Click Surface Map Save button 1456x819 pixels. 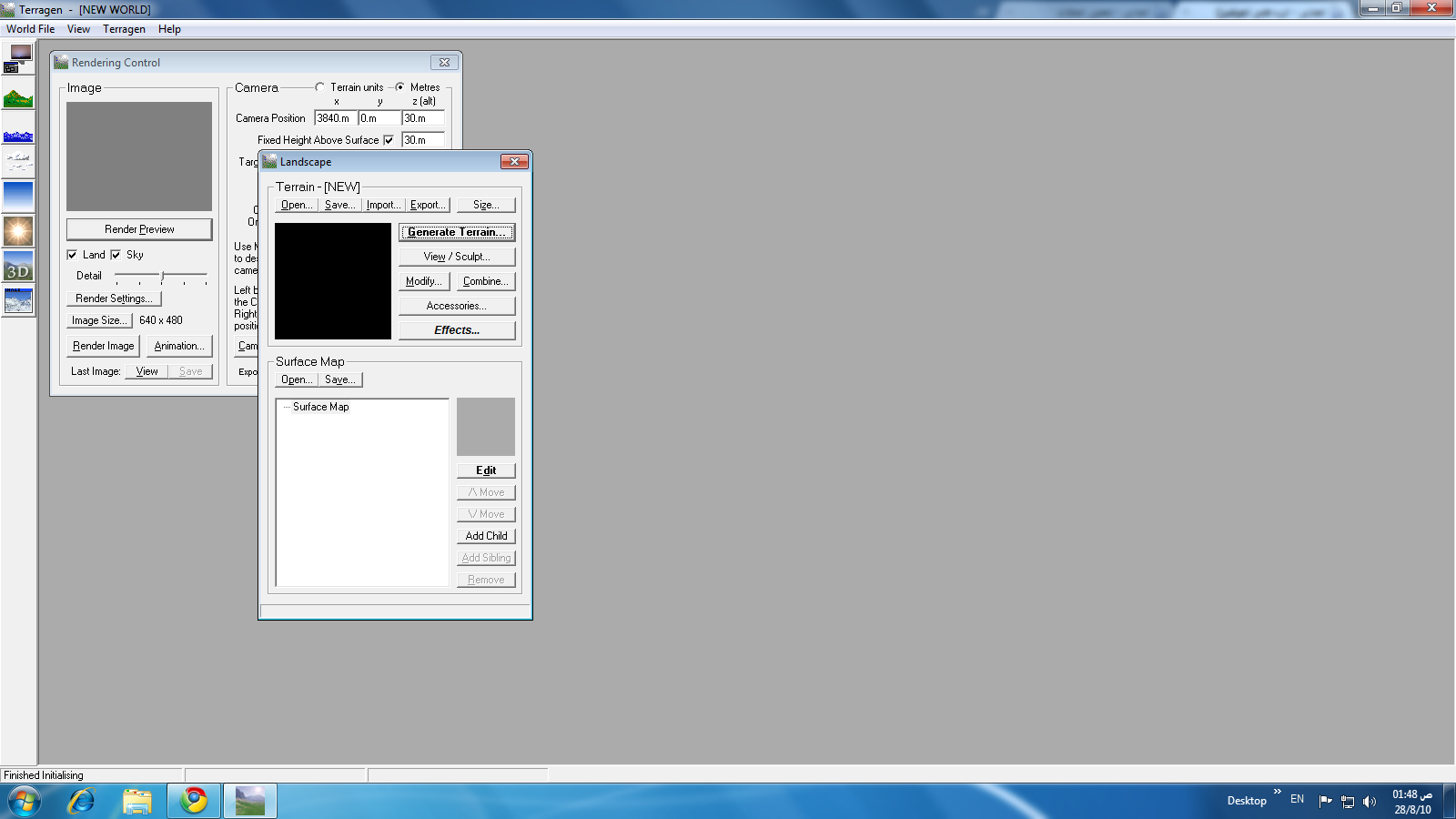pyautogui.click(x=340, y=379)
